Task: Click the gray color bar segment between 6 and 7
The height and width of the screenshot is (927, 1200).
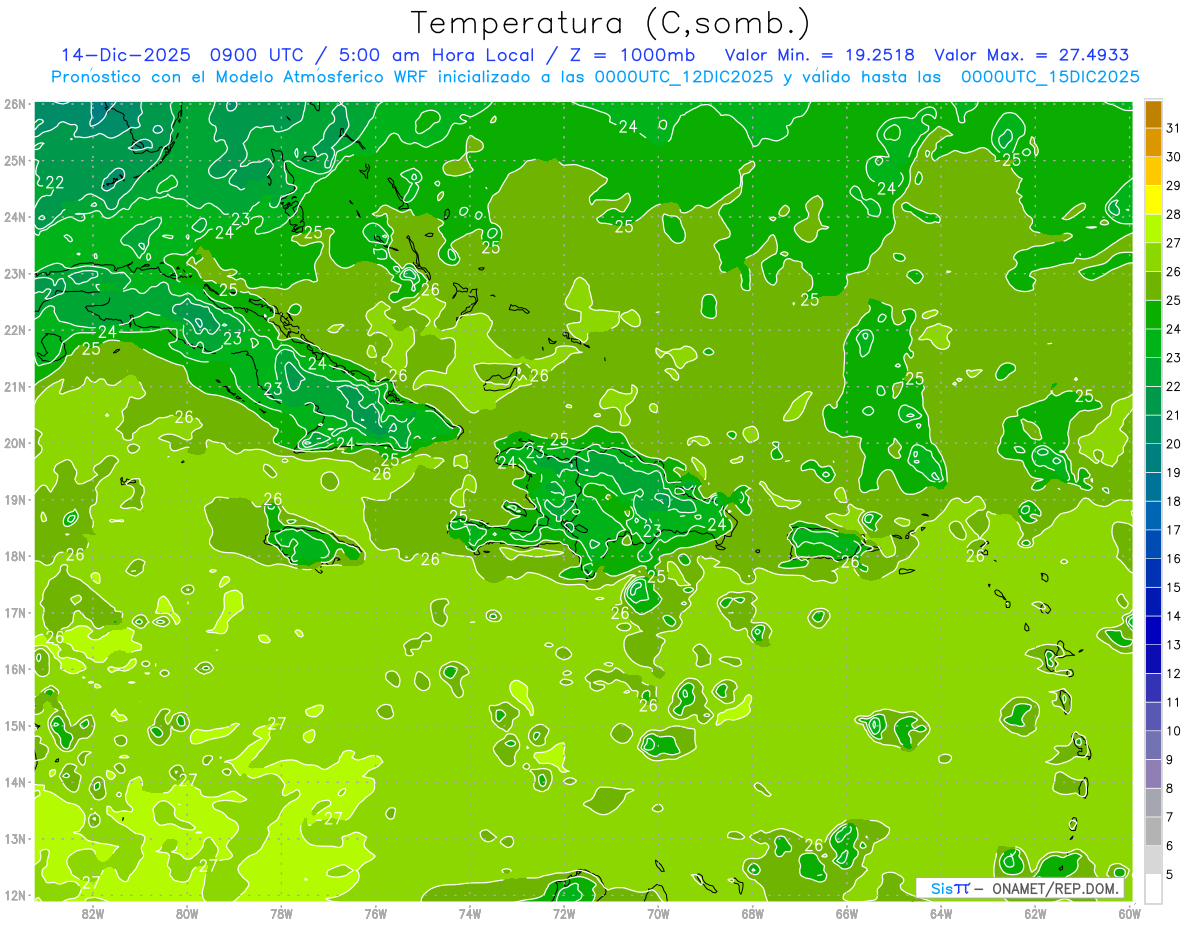Action: [x=1153, y=832]
